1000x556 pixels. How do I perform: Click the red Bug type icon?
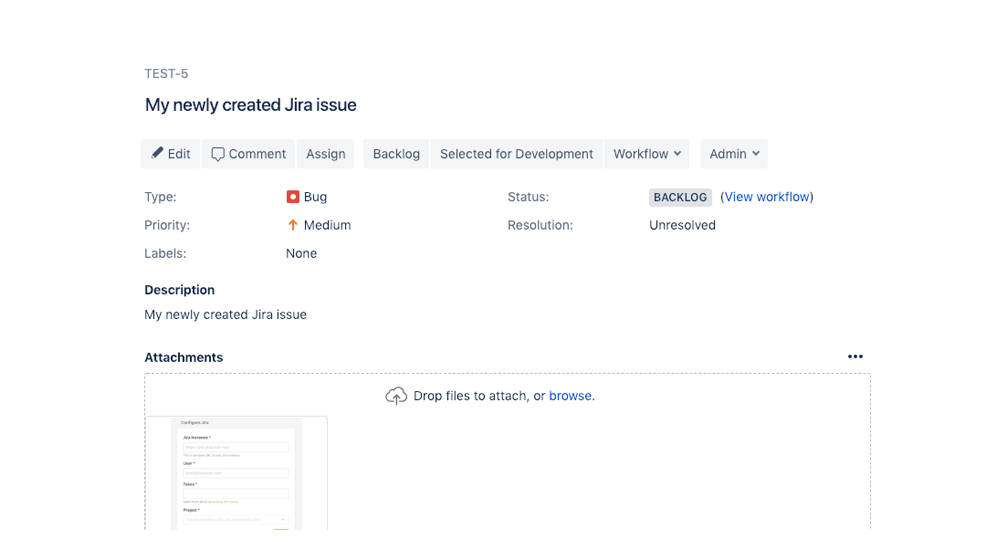pos(293,197)
